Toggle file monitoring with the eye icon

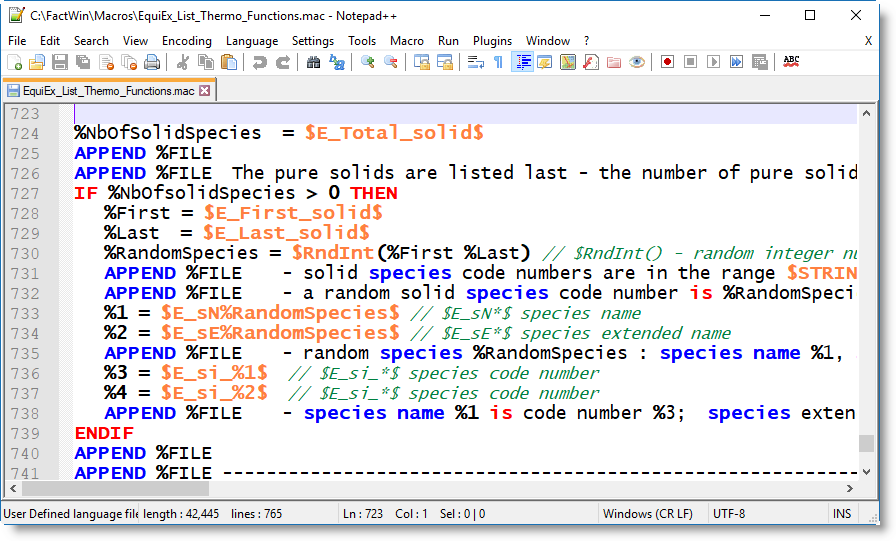[637, 62]
